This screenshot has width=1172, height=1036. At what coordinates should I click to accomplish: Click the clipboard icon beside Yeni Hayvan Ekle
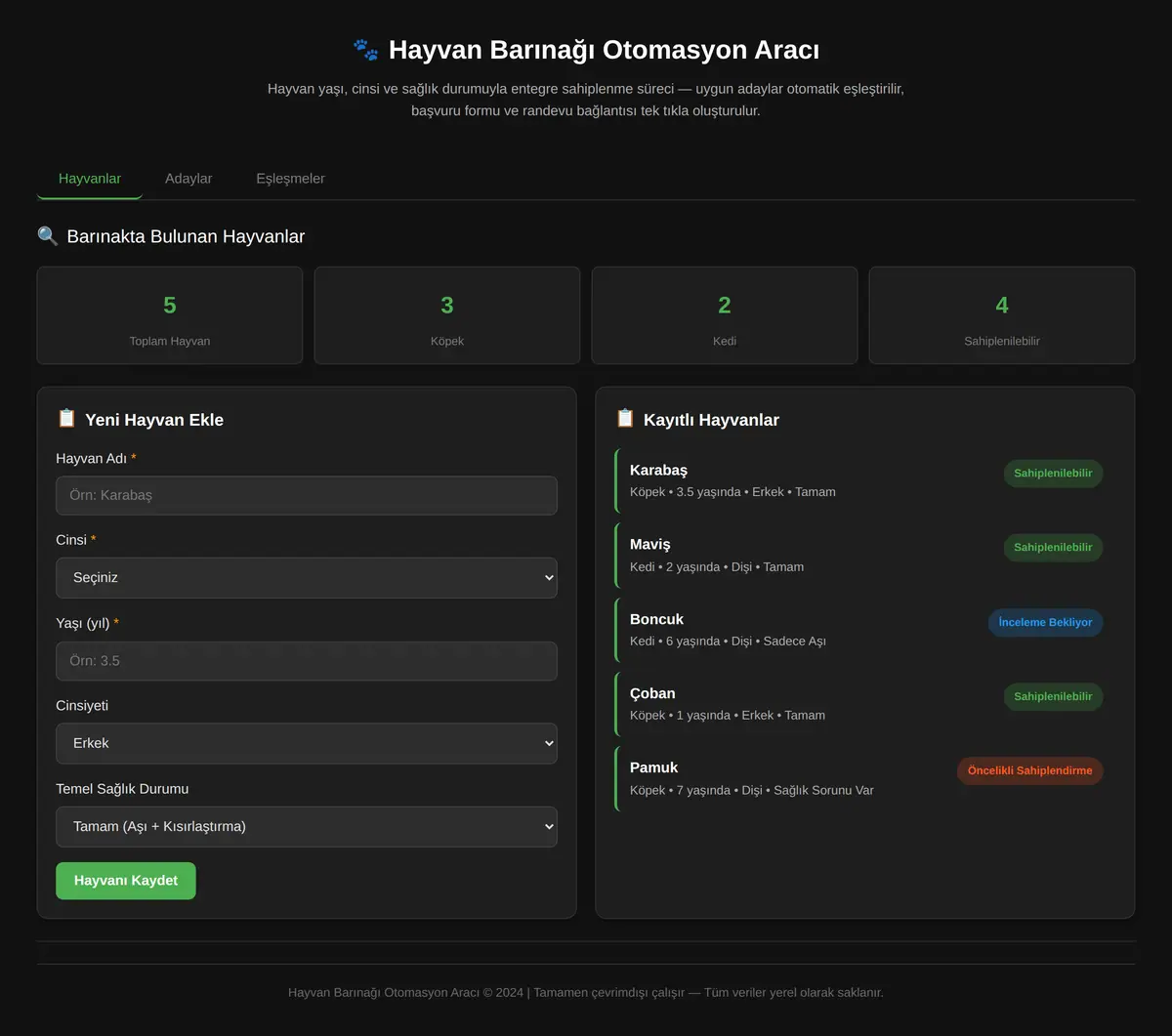(x=66, y=419)
